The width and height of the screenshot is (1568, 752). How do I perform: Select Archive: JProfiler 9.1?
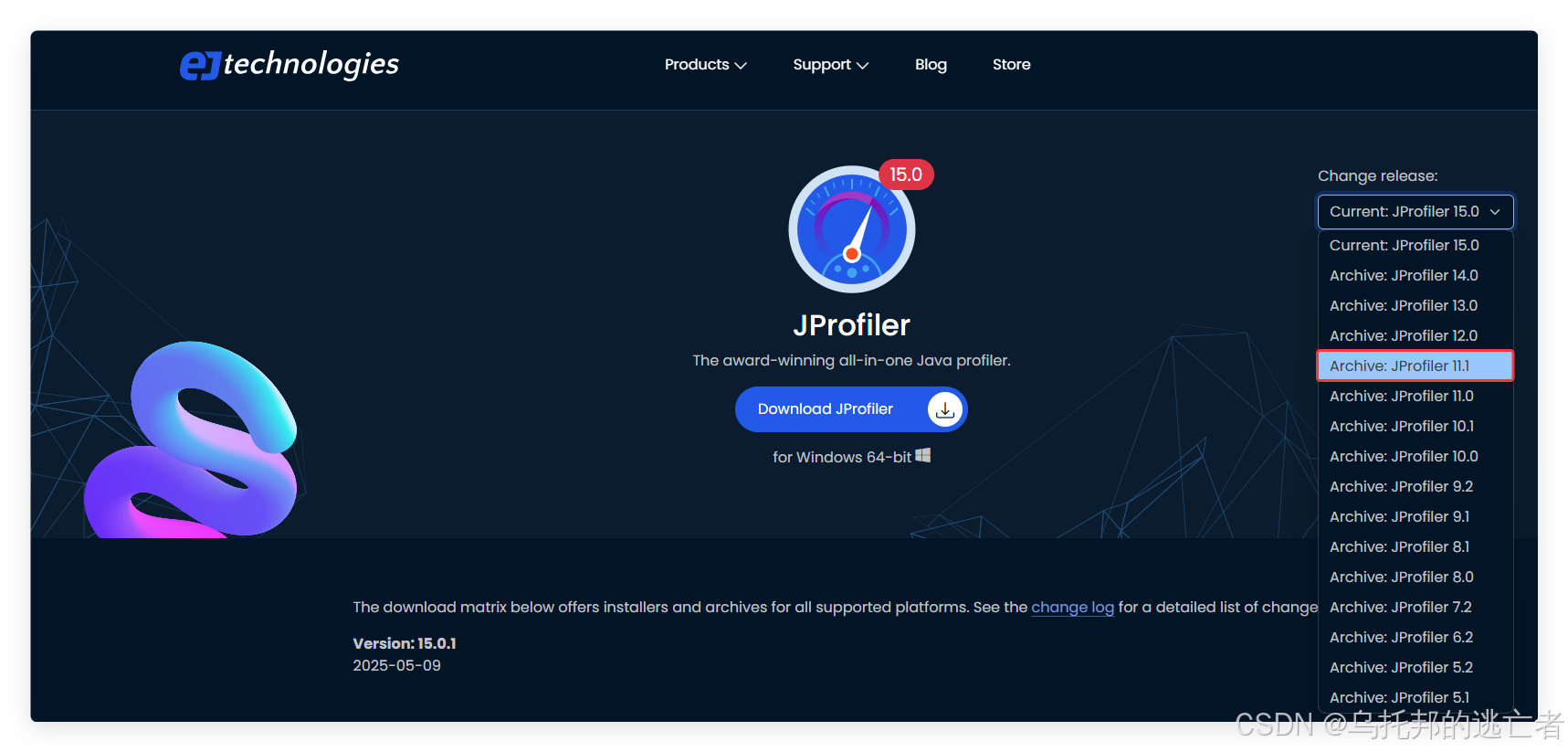pyautogui.click(x=1415, y=517)
